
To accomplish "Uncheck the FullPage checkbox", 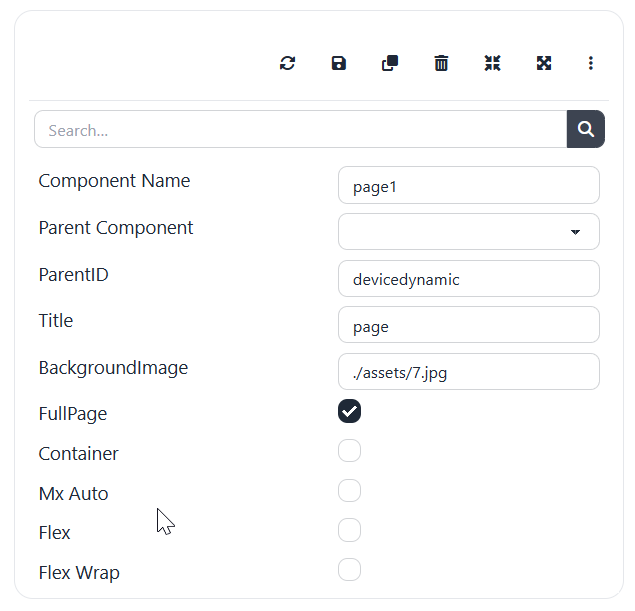I will tap(349, 411).
